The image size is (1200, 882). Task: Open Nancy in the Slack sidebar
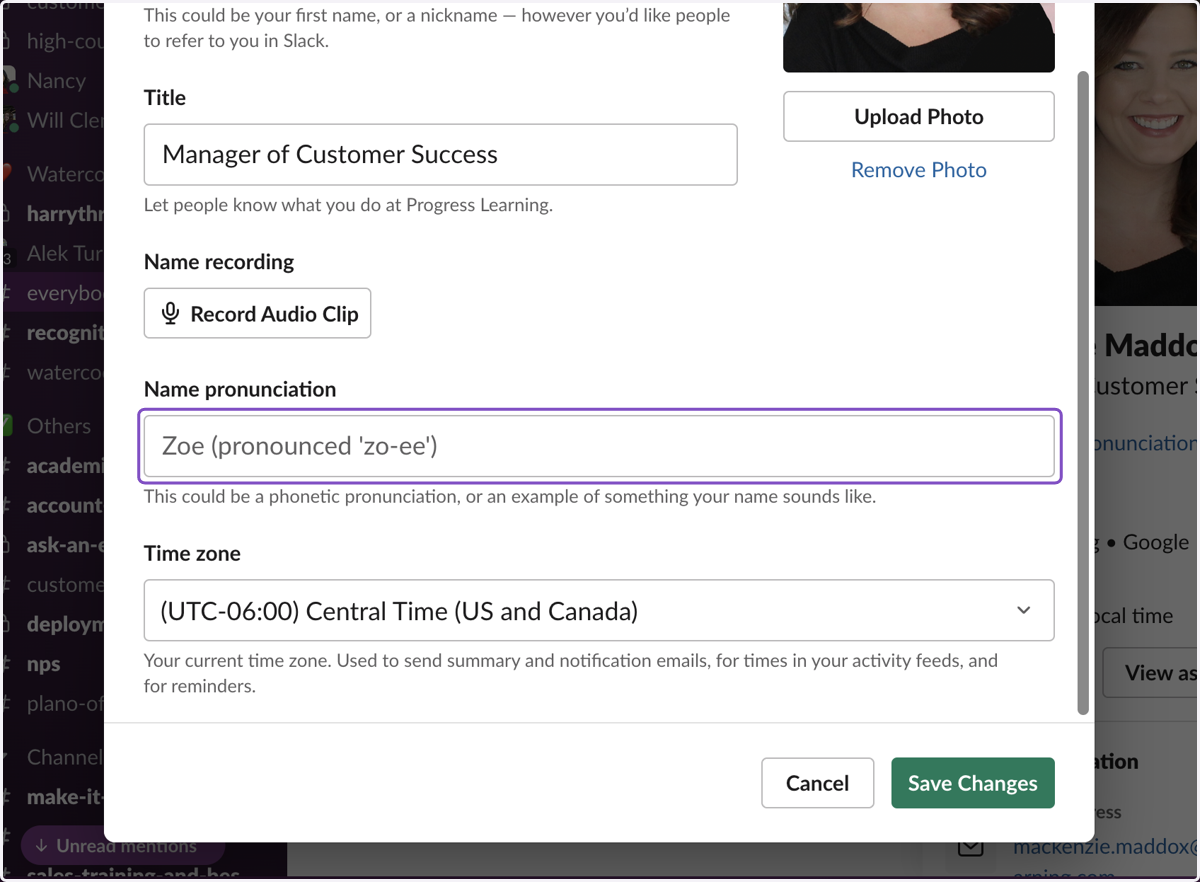click(x=56, y=81)
